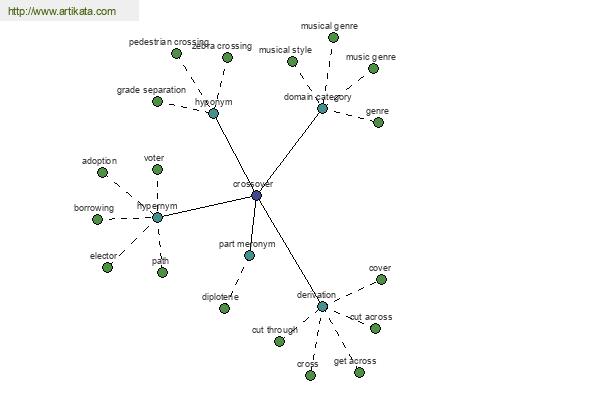Select the part meronym relation node
The image size is (600, 400).
click(249, 255)
